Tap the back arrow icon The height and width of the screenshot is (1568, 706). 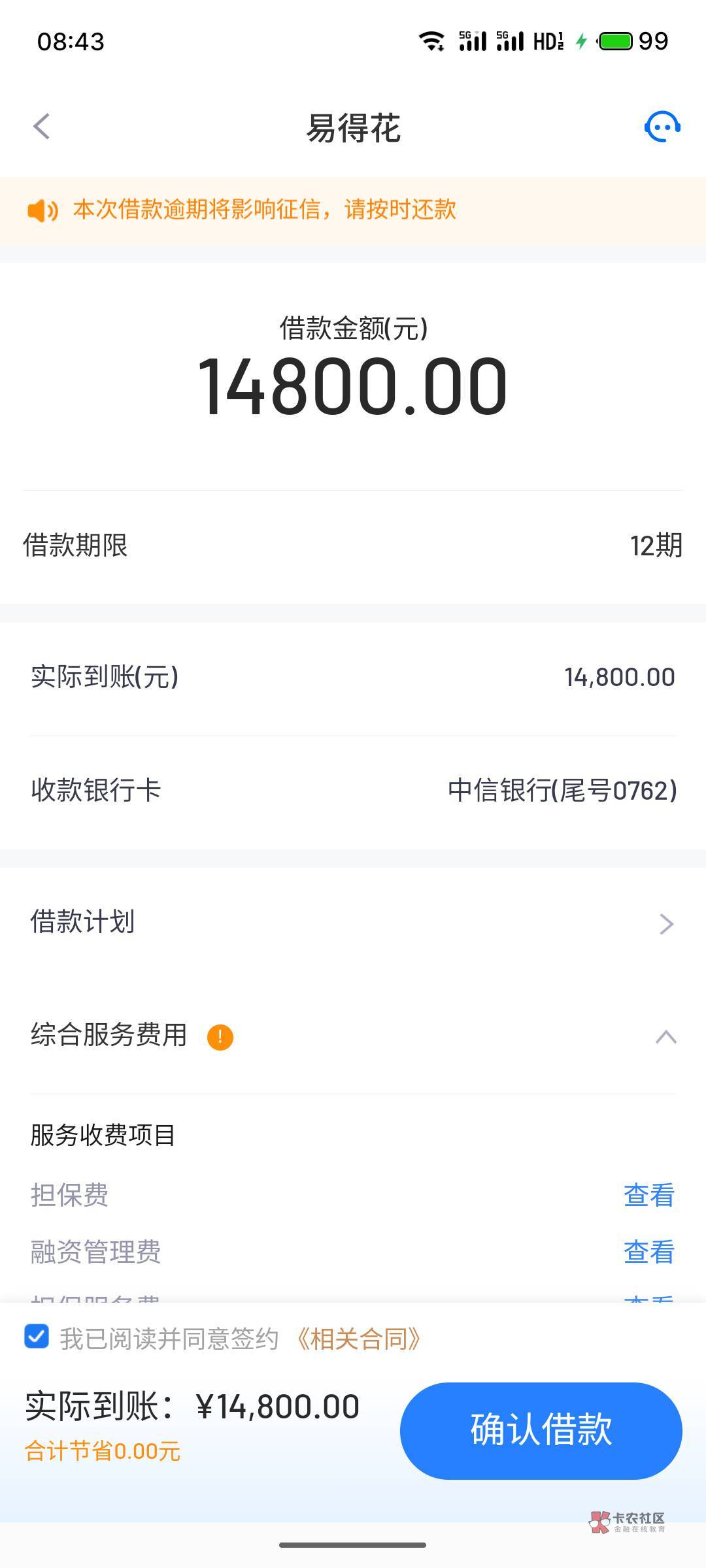(42, 127)
